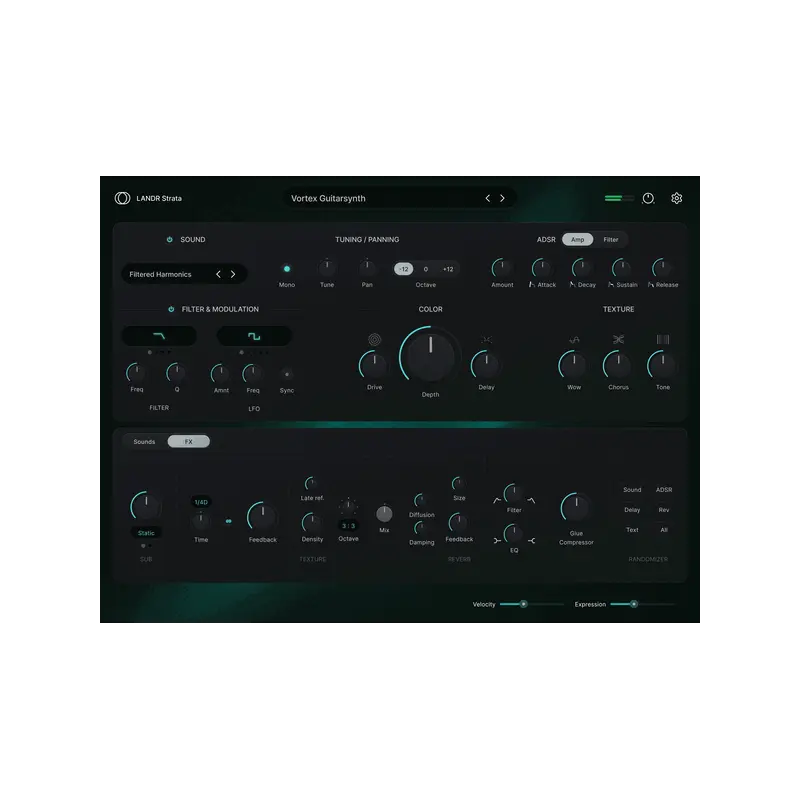The width and height of the screenshot is (800, 800).
Task: Switch ADSR to the Filter tab
Action: pyautogui.click(x=611, y=239)
